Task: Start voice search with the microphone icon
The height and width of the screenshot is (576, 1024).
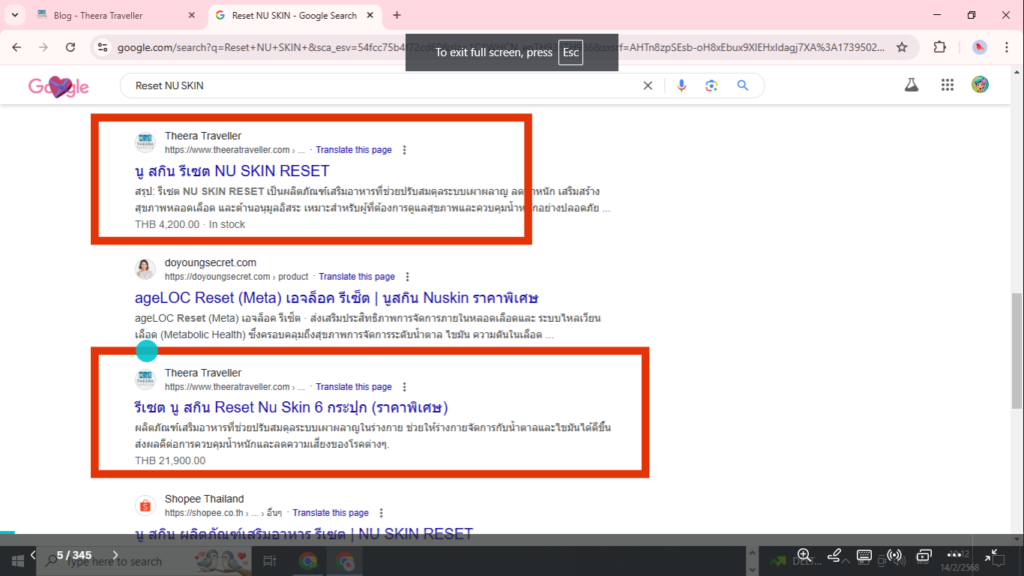Action: coord(682,86)
